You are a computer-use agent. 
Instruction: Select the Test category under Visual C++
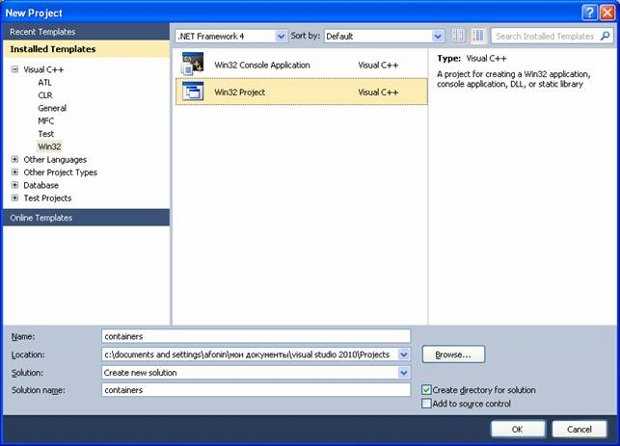pyautogui.click(x=46, y=134)
